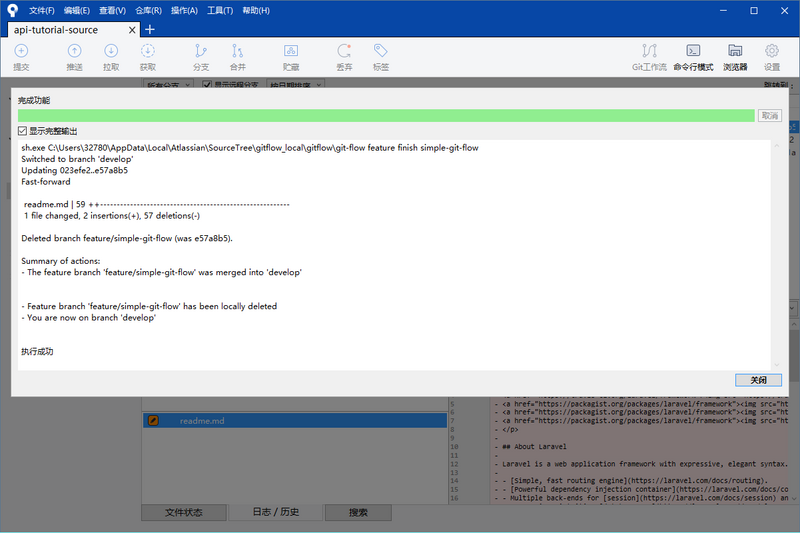Image resolution: width=800 pixels, height=533 pixels.
Task: Click the 'You are now on branch develop' line
Action: [x=89, y=317]
